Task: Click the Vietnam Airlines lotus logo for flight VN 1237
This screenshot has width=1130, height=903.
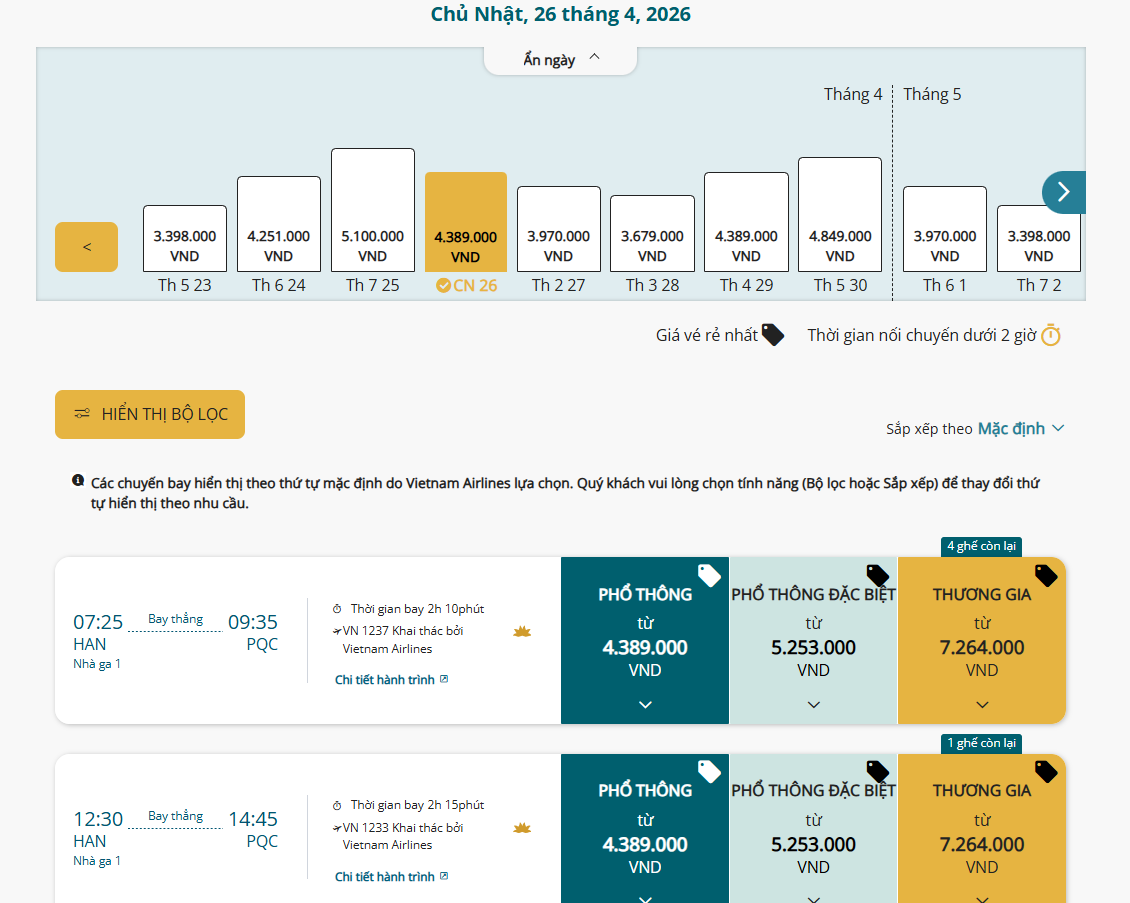Action: coord(522,632)
